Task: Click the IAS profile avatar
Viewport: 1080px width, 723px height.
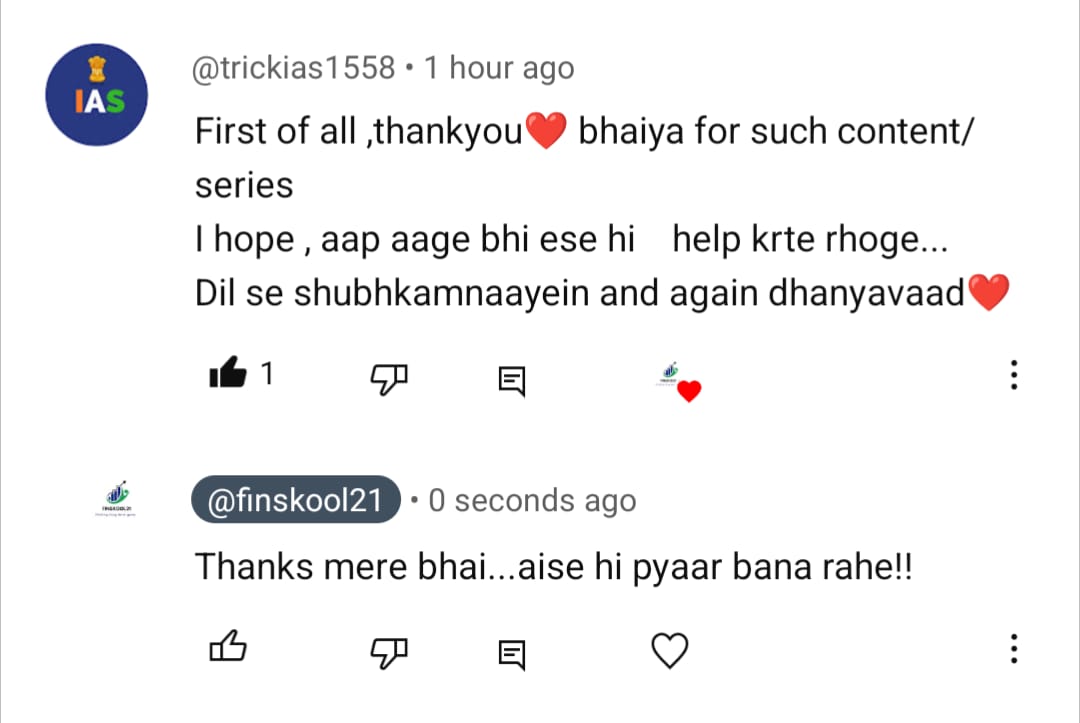Action: [97, 96]
